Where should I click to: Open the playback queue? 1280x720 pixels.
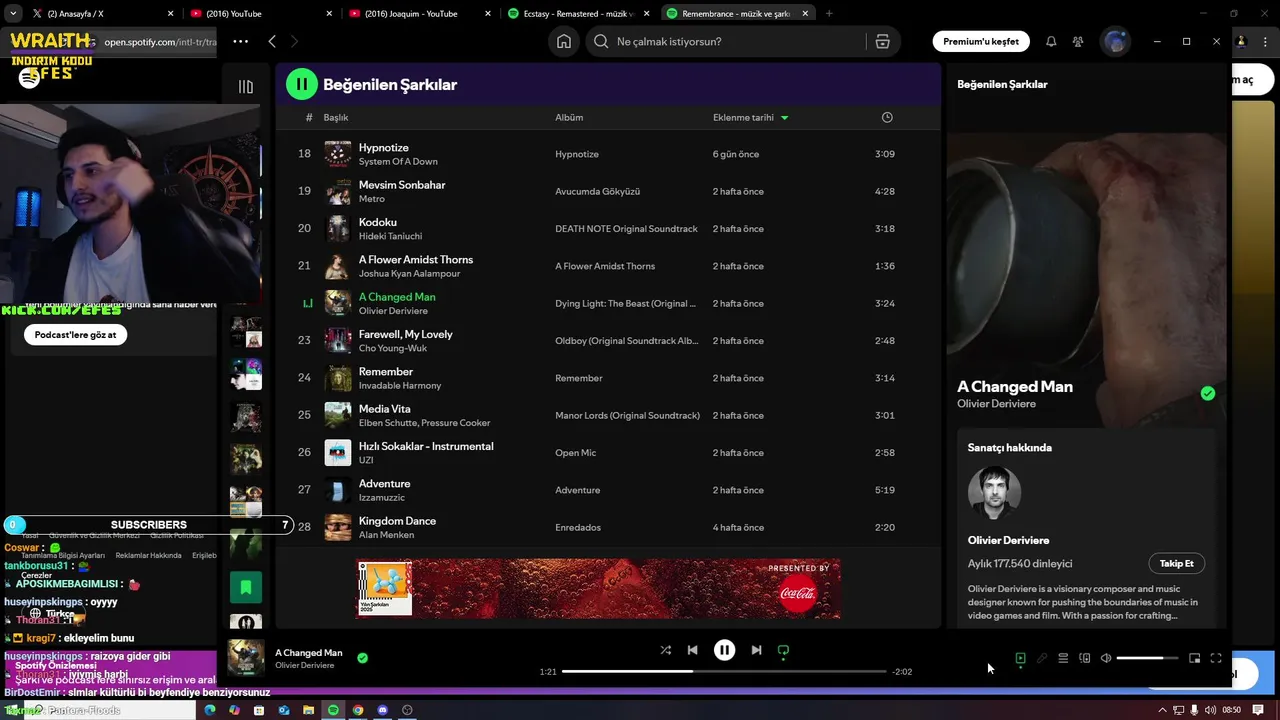1063,658
